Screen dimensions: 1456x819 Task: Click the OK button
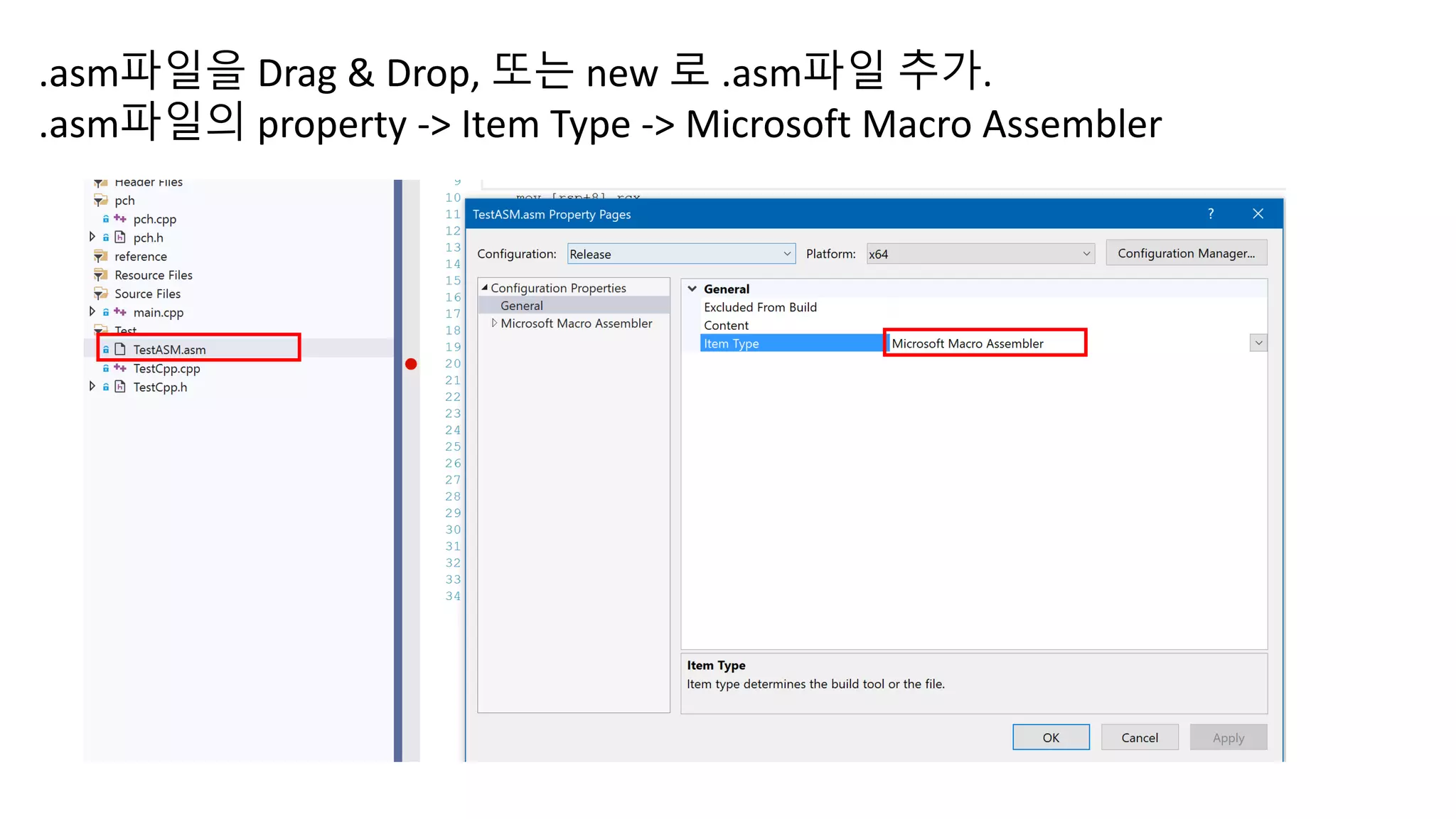click(x=1051, y=737)
